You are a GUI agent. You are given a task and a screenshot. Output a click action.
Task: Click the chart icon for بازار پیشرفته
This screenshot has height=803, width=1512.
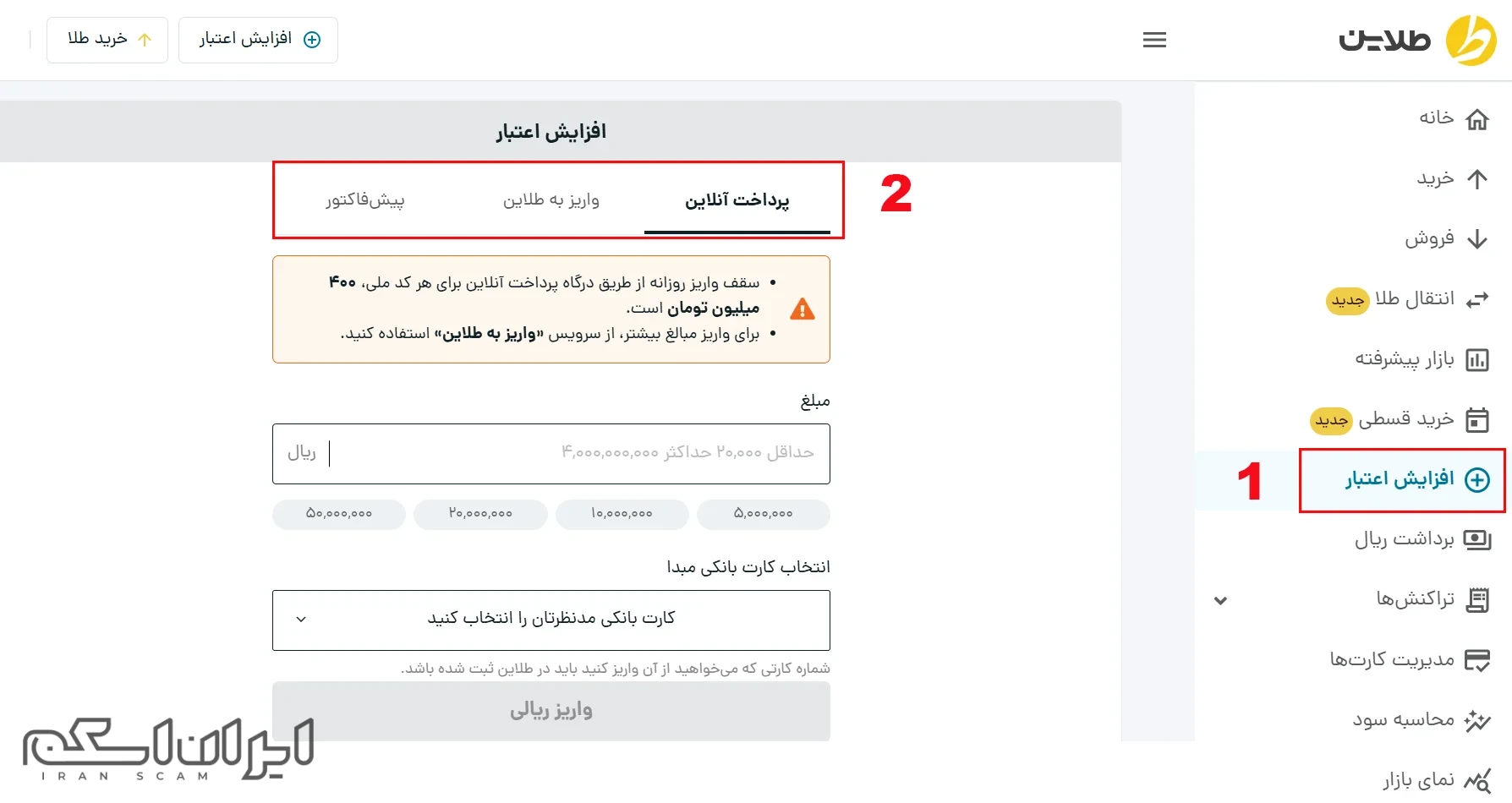[1477, 360]
